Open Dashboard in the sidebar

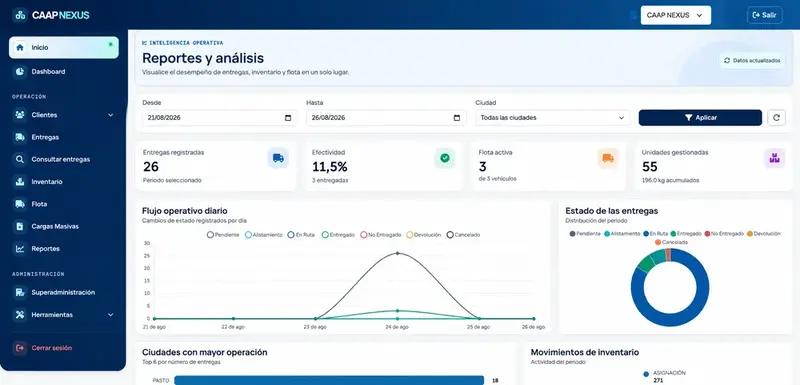[x=64, y=72]
